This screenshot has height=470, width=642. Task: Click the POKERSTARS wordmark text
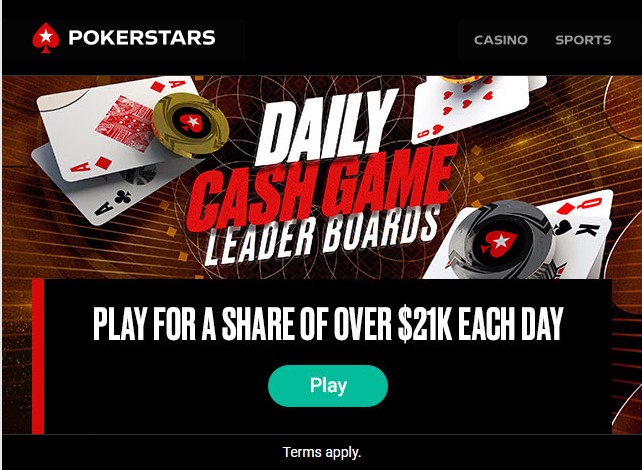pyautogui.click(x=142, y=38)
